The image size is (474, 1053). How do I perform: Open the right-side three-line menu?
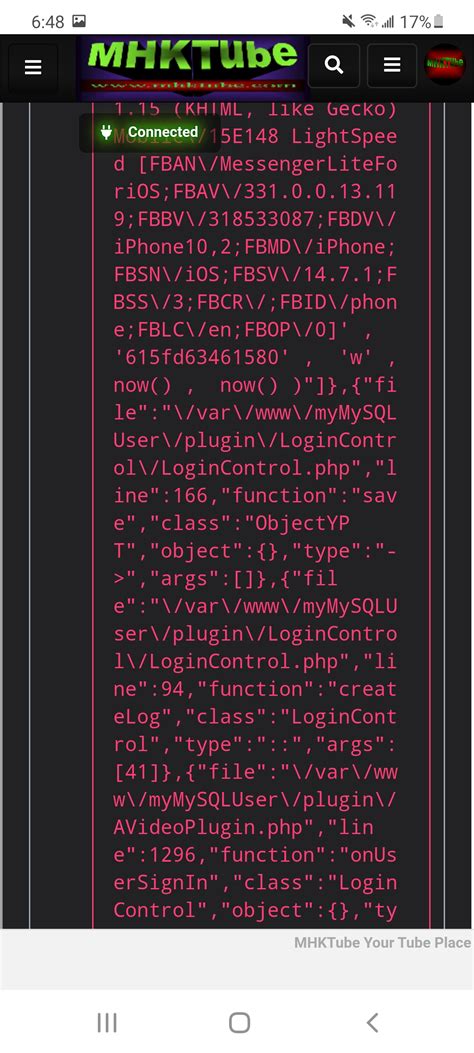392,65
